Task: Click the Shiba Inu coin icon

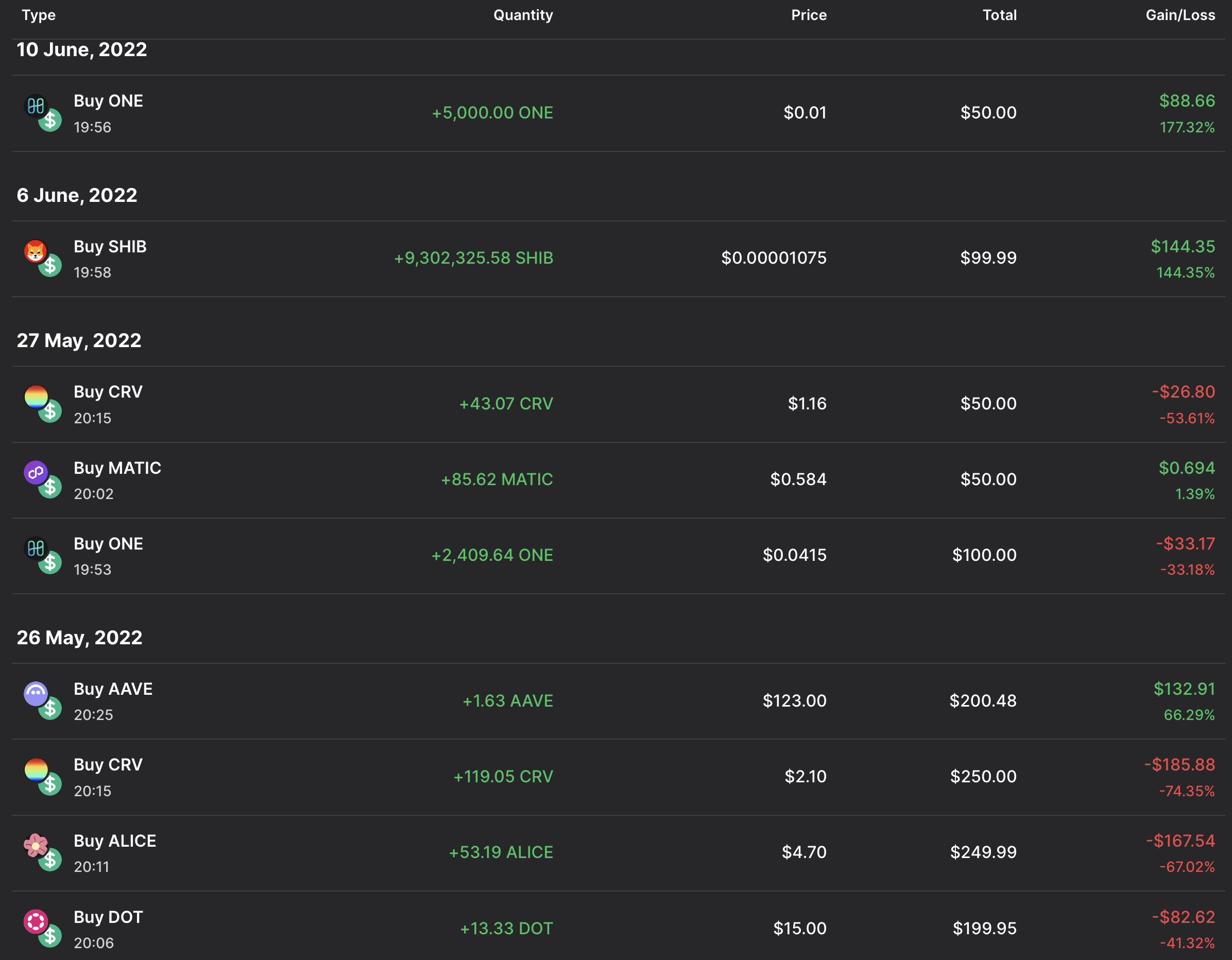Action: (x=36, y=251)
